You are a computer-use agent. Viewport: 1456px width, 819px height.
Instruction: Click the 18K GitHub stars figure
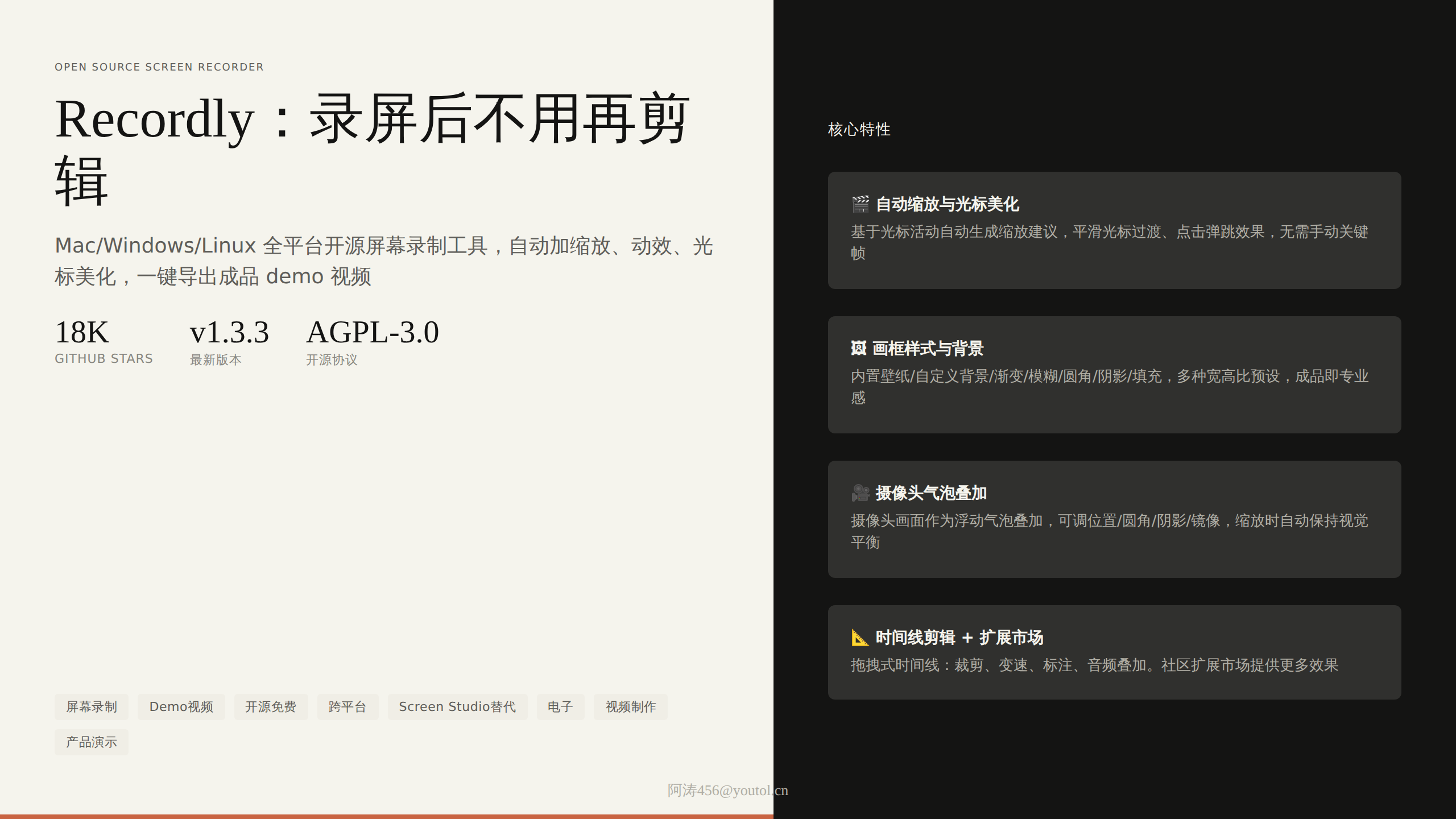pyautogui.click(x=82, y=332)
